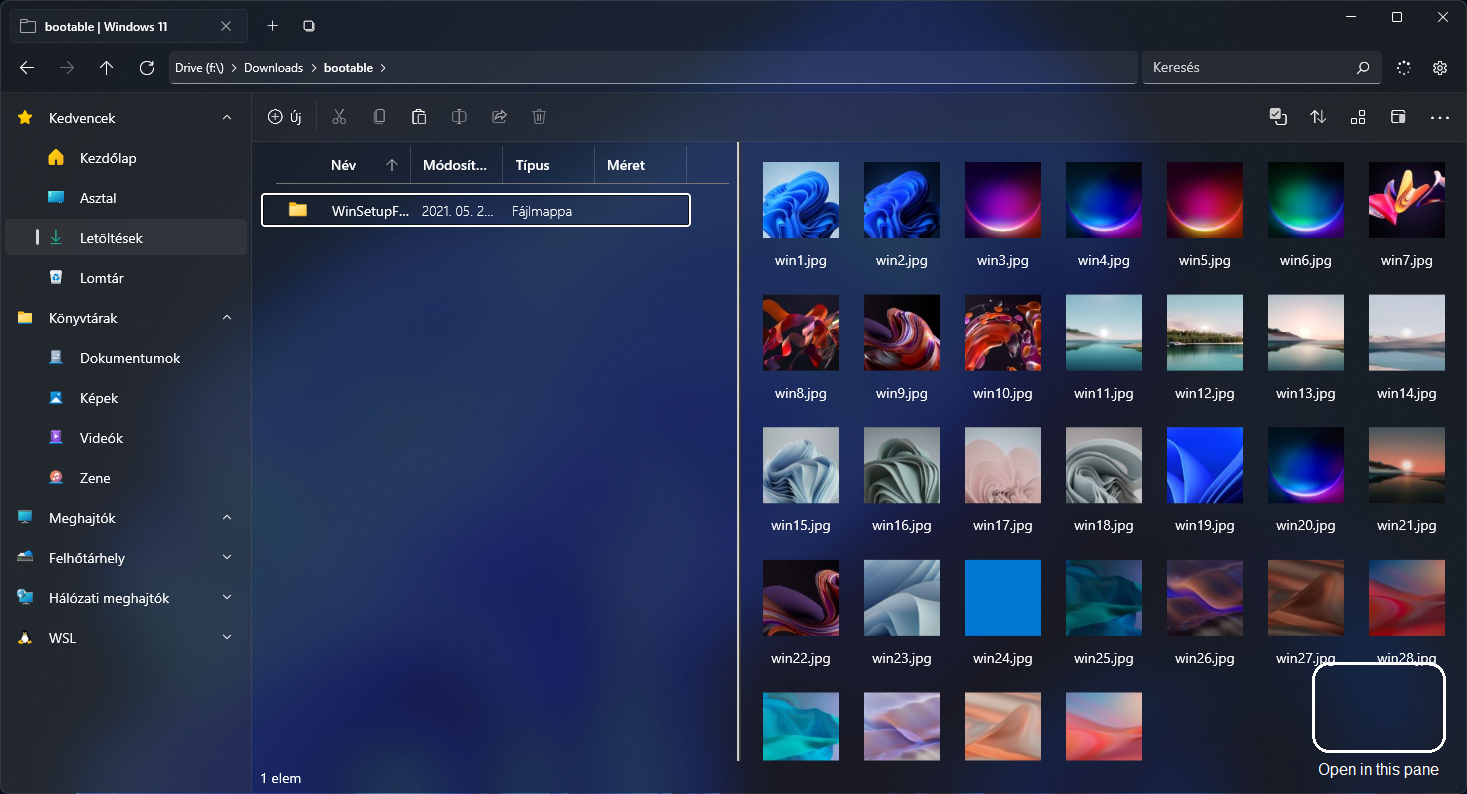Rename the selected item
The image size is (1467, 794).
459,117
